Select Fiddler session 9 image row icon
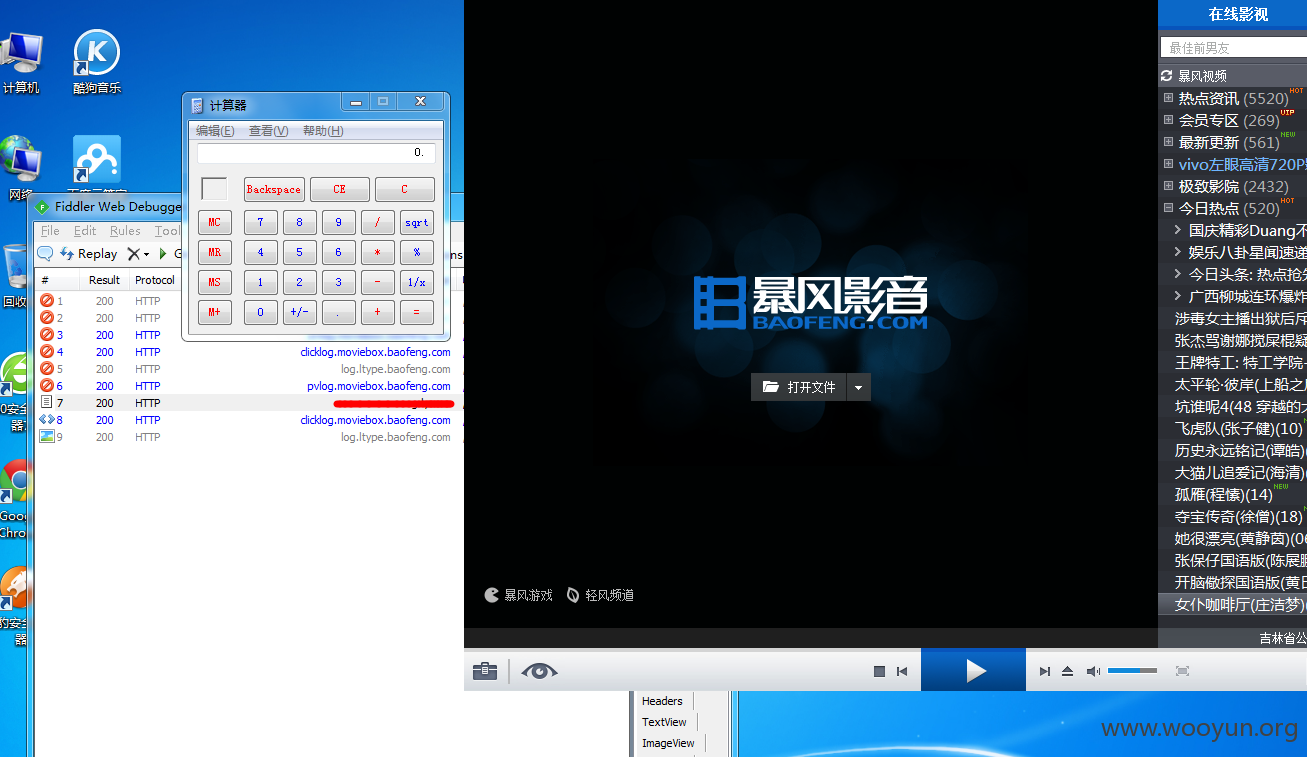Image resolution: width=1307 pixels, height=757 pixels. 46,437
